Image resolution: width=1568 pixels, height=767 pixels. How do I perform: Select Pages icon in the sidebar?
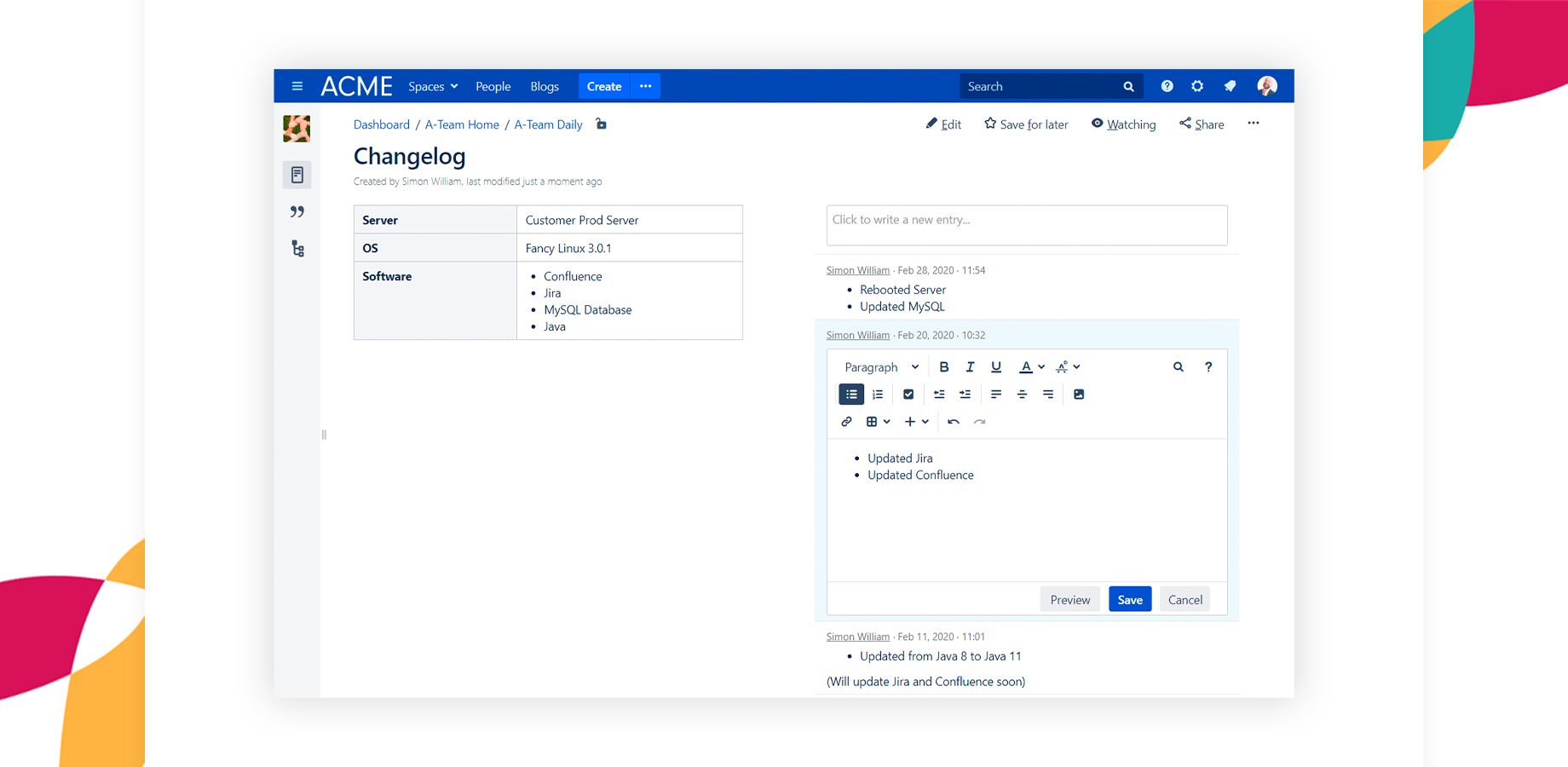click(297, 175)
